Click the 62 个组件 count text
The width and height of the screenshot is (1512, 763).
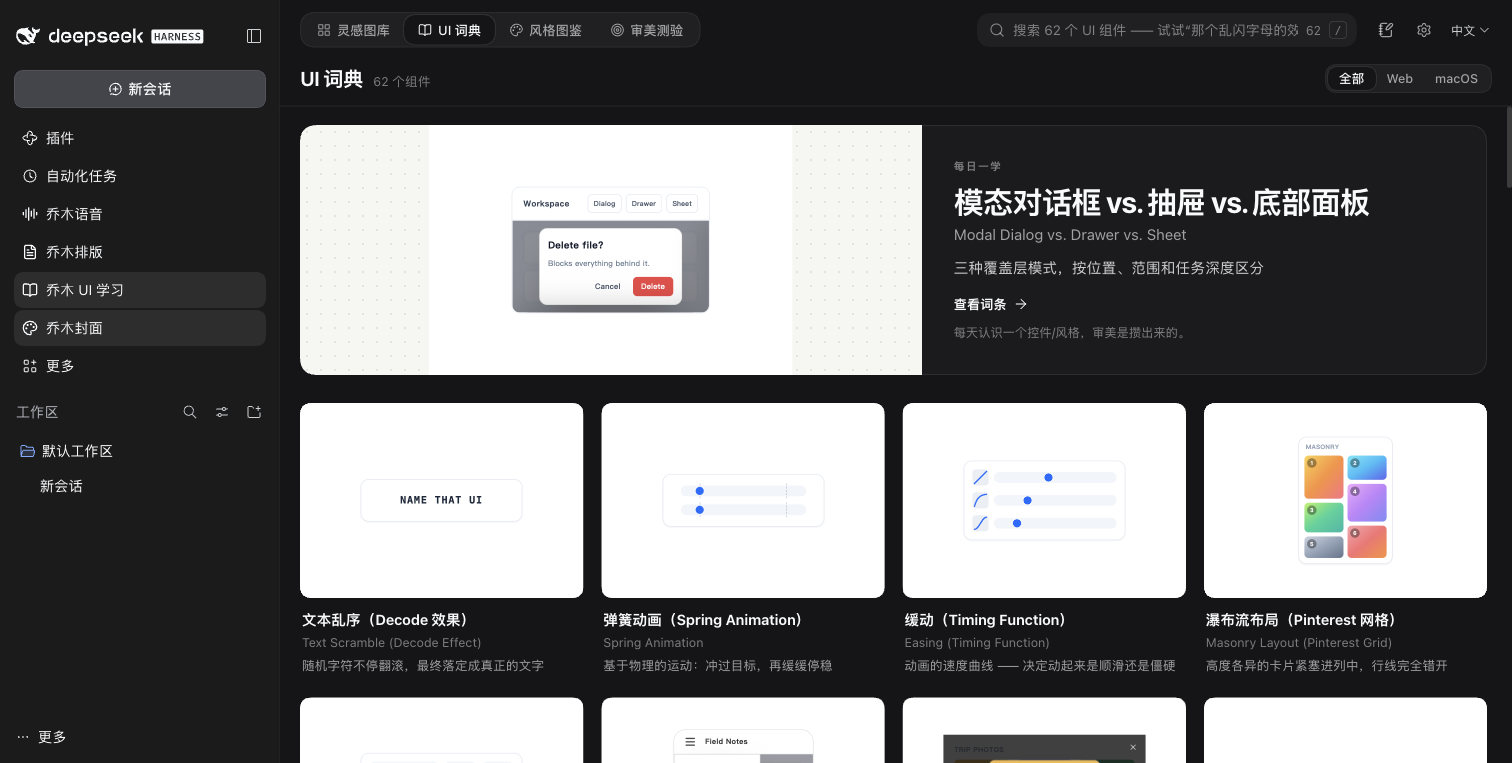pyautogui.click(x=402, y=81)
